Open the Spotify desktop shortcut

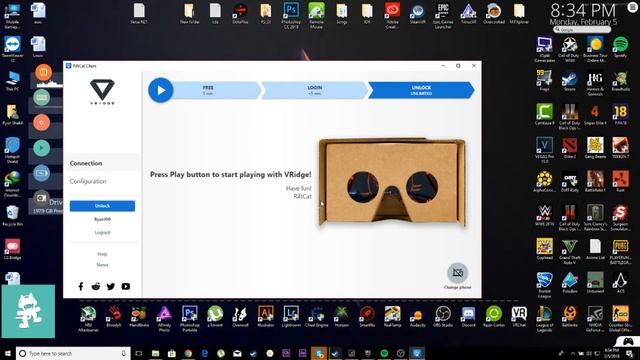tap(620, 47)
